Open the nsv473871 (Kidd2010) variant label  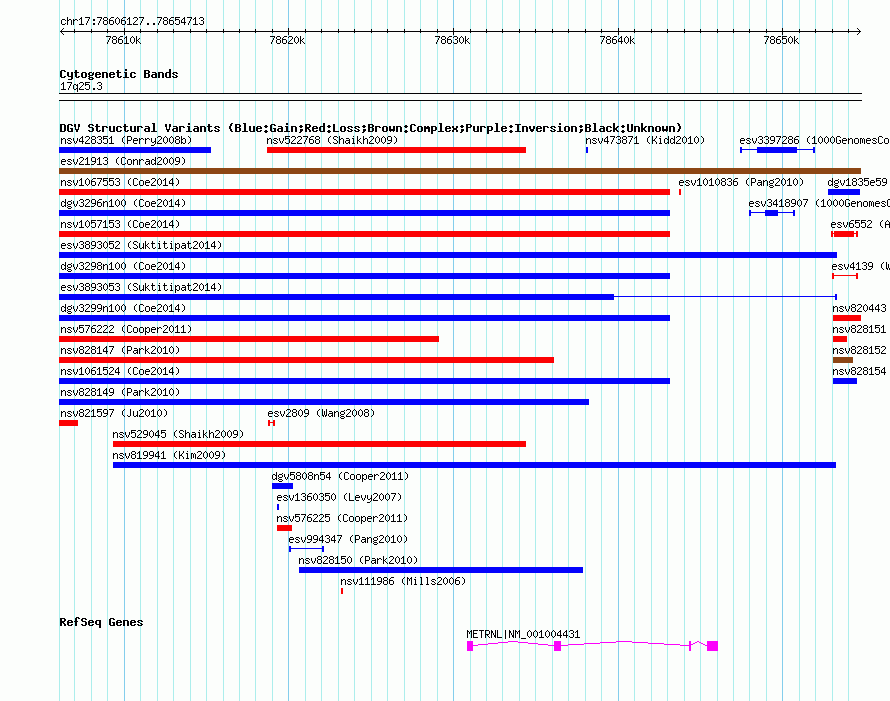point(645,140)
